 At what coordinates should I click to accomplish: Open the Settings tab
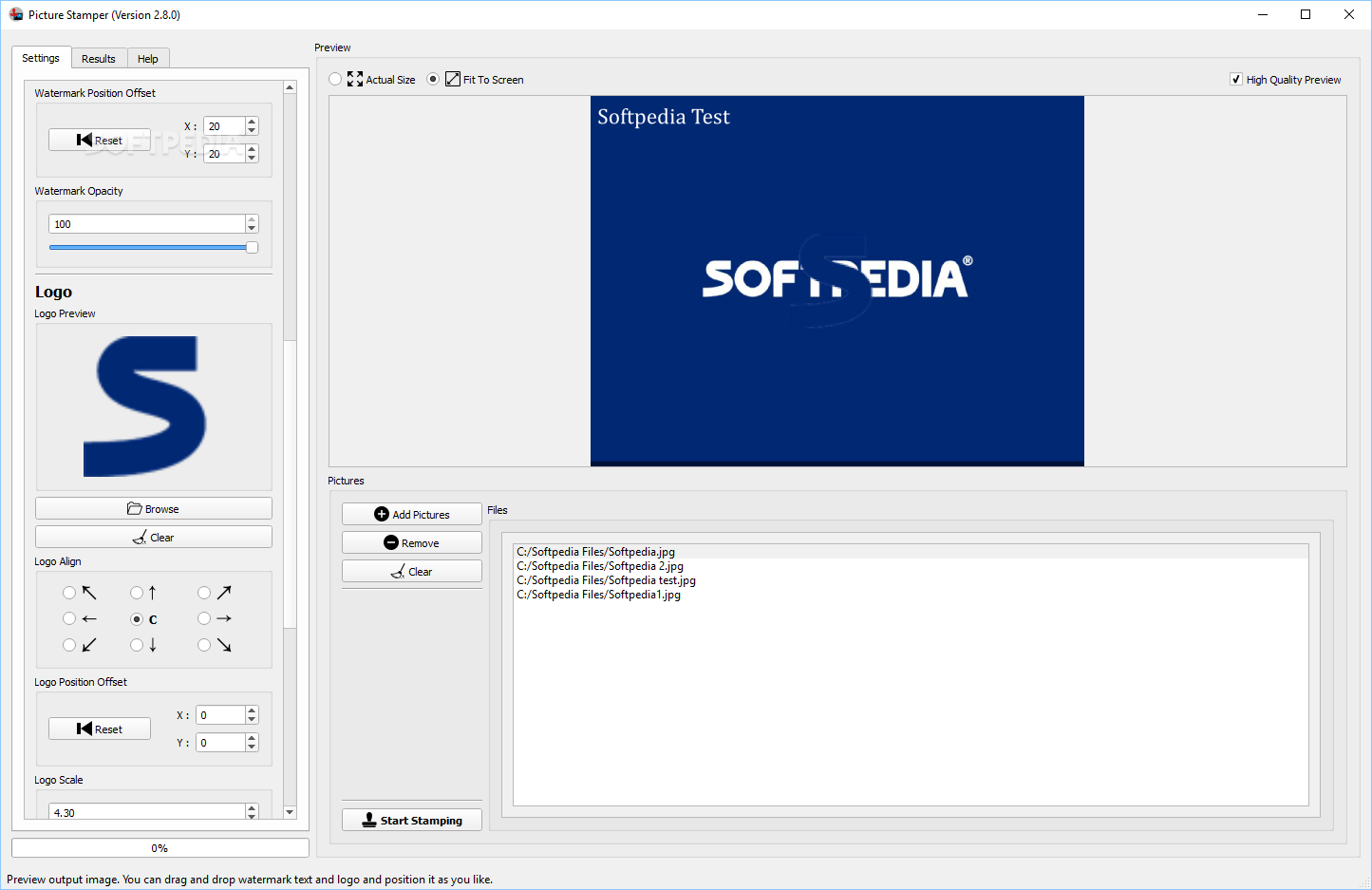[x=41, y=58]
